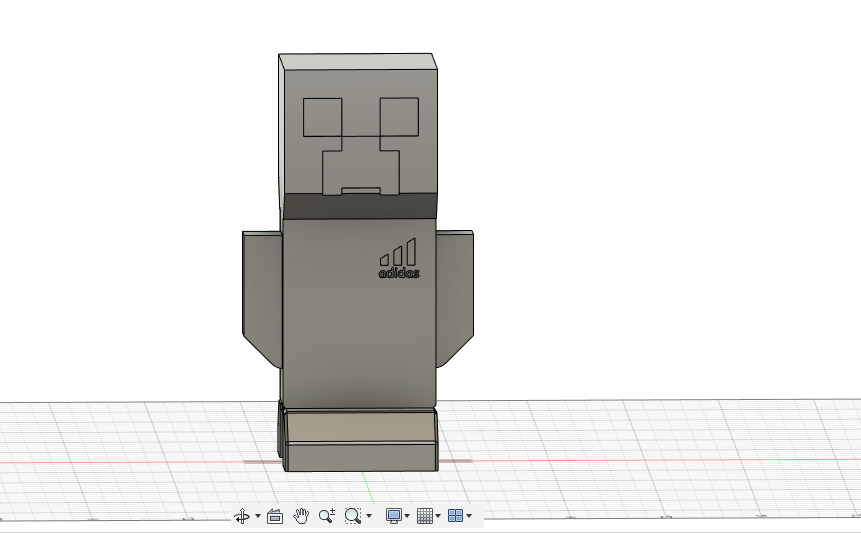Select the Zoom Window magnifier tool

pos(353,516)
